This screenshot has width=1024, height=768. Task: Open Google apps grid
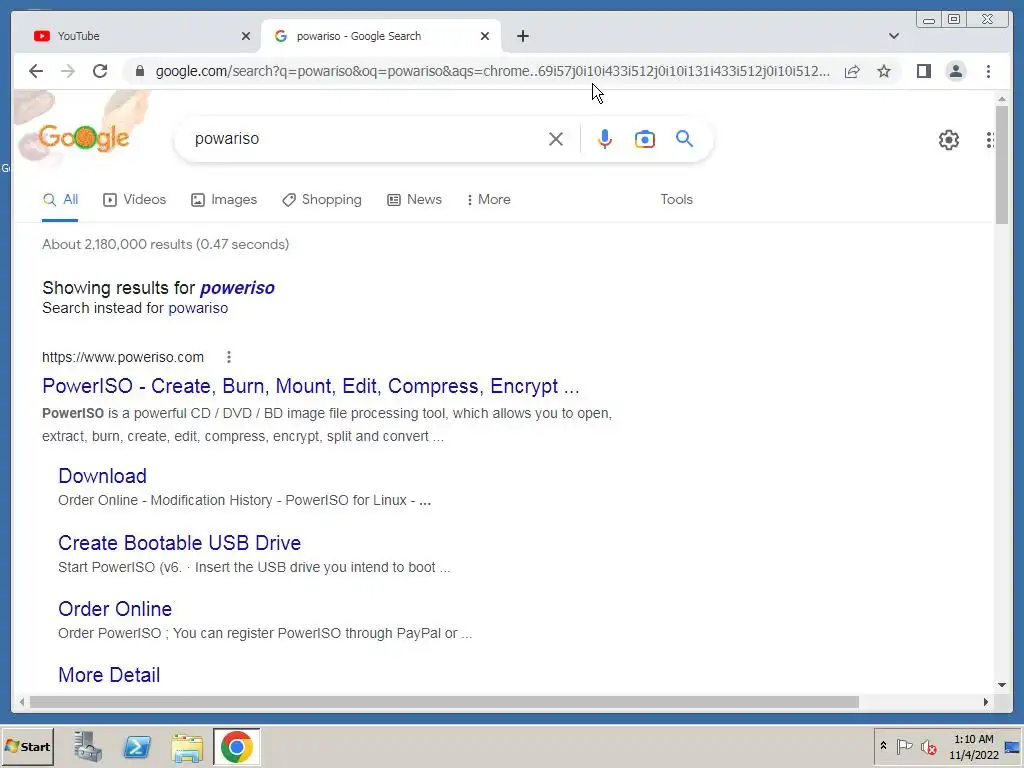(x=991, y=140)
